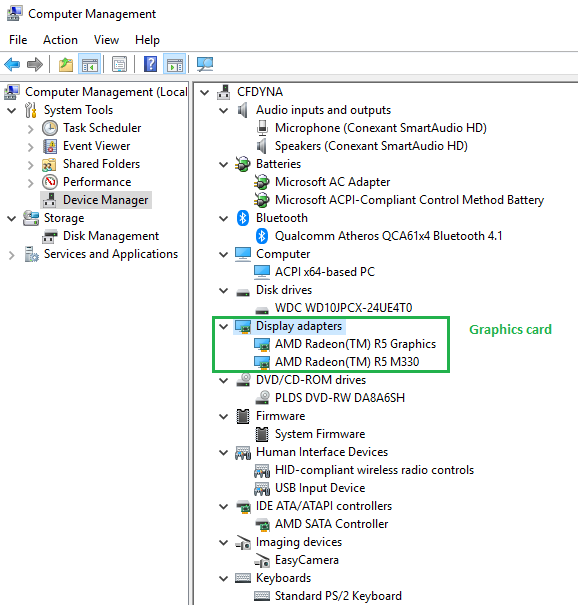The width and height of the screenshot is (578, 605).
Task: Click the Display adapters category icon
Action: point(243,327)
